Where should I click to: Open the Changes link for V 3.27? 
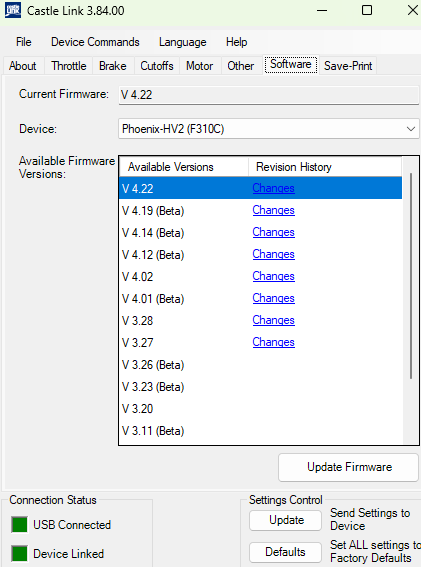click(273, 342)
